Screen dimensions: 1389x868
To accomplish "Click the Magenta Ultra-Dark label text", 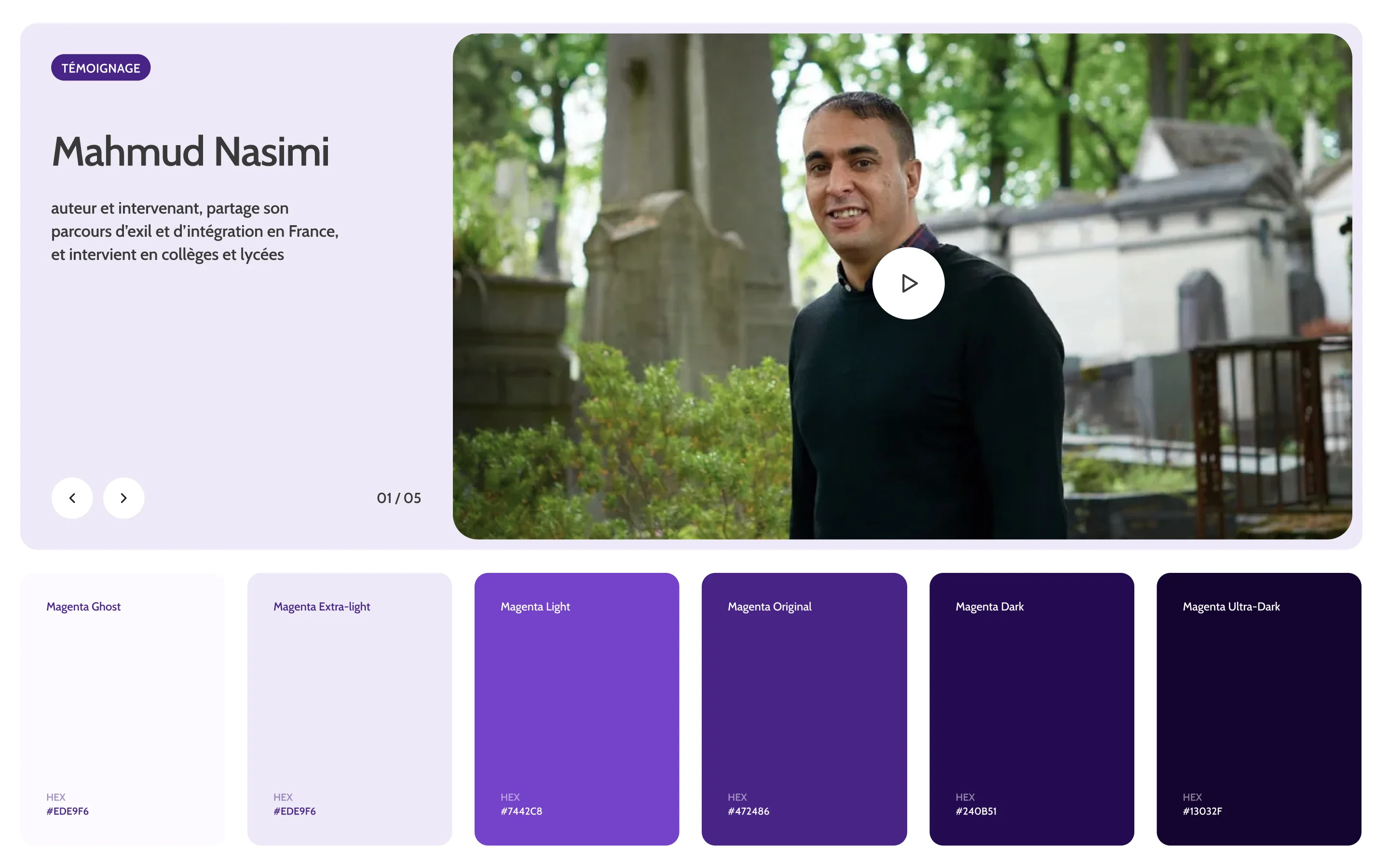I will 1231,606.
